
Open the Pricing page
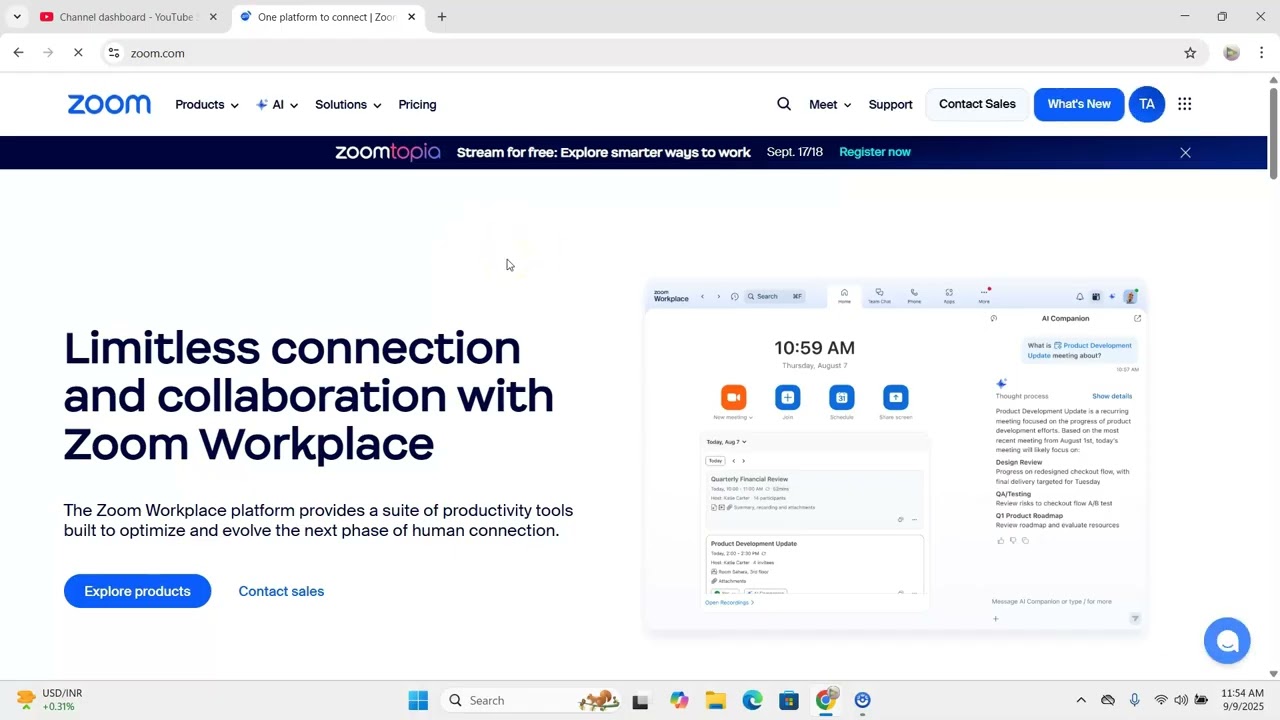[x=417, y=104]
